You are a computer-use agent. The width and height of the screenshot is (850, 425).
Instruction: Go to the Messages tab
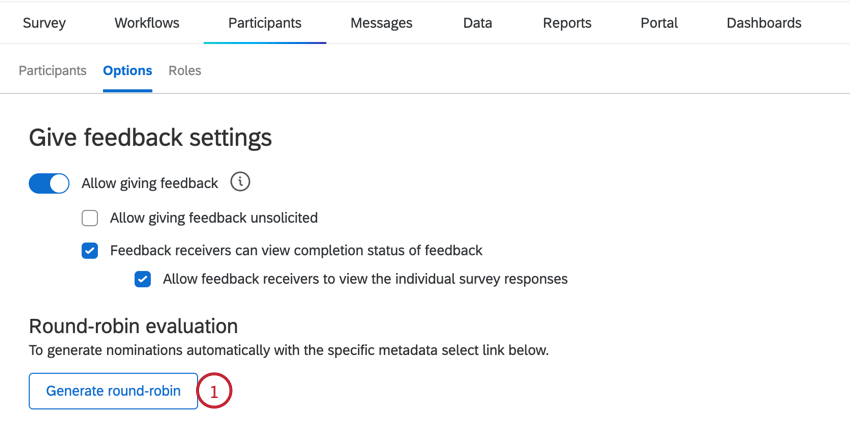(x=381, y=23)
